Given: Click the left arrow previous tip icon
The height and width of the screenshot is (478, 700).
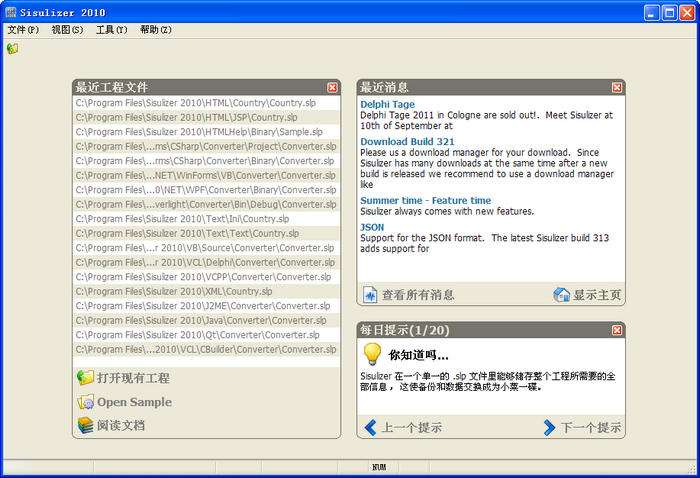Looking at the screenshot, I should (x=371, y=427).
